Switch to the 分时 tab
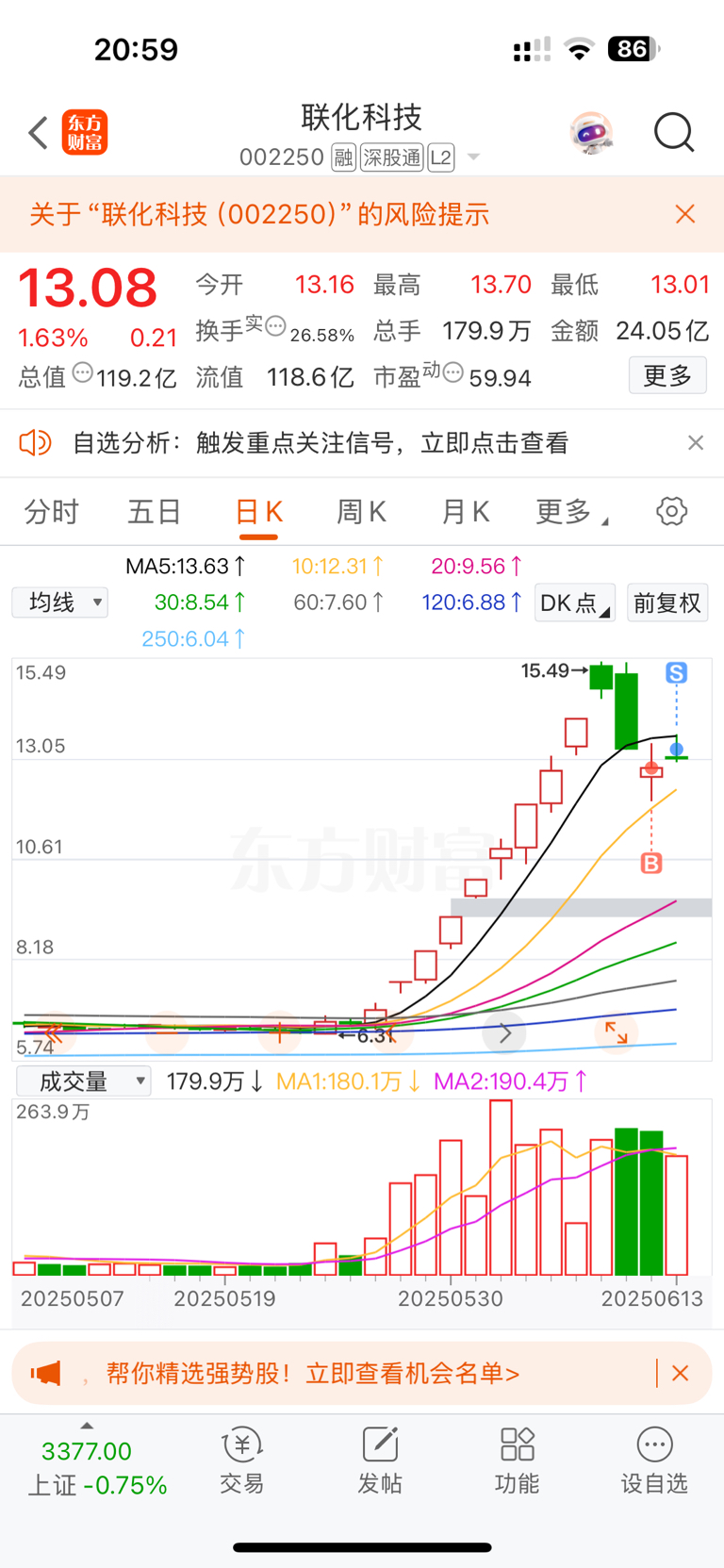Screen dimensions: 724x1568 52,512
